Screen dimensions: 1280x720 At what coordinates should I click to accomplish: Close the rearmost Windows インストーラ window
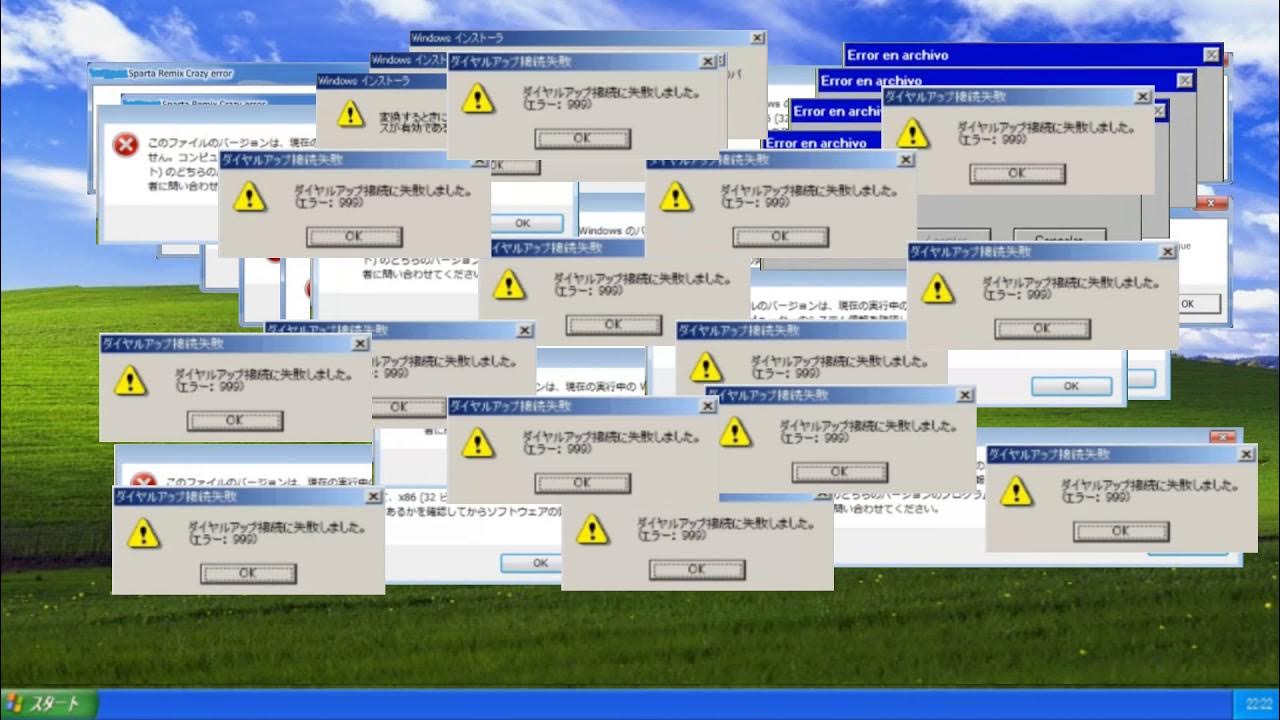757,38
